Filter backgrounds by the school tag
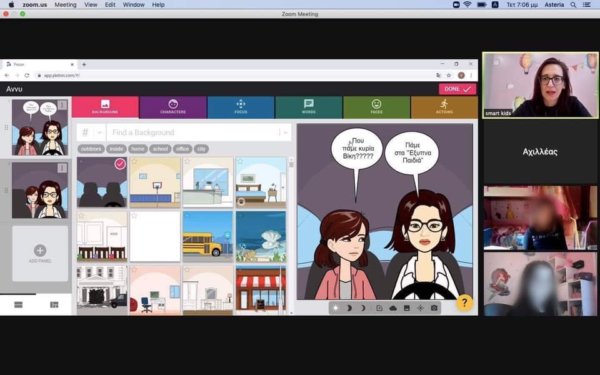Viewport: 600px width, 375px height. [x=160, y=149]
